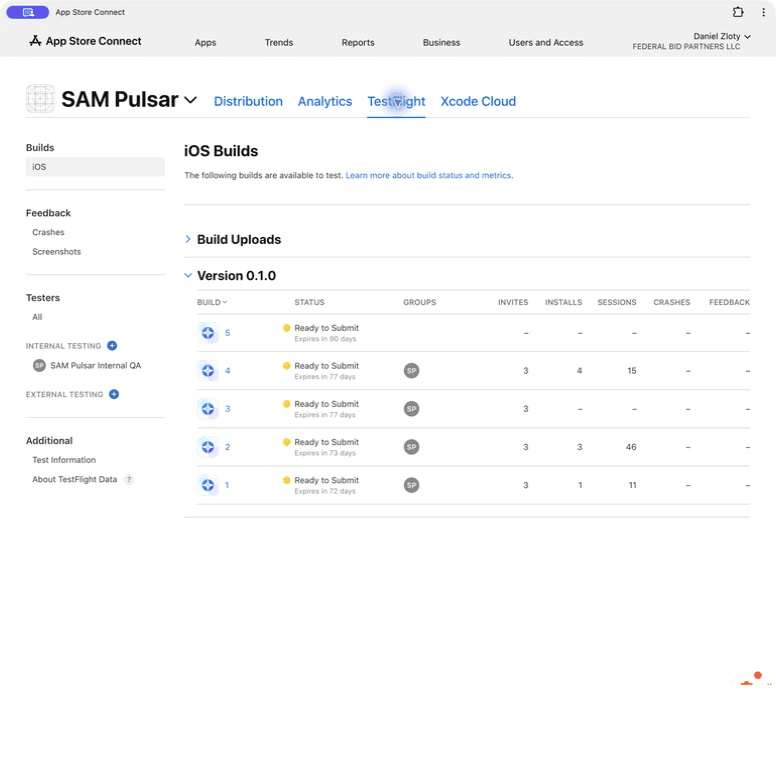Image resolution: width=776 pixels, height=769 pixels.
Task: Click the 'Expires in 72 days' text
Action: (325, 491)
